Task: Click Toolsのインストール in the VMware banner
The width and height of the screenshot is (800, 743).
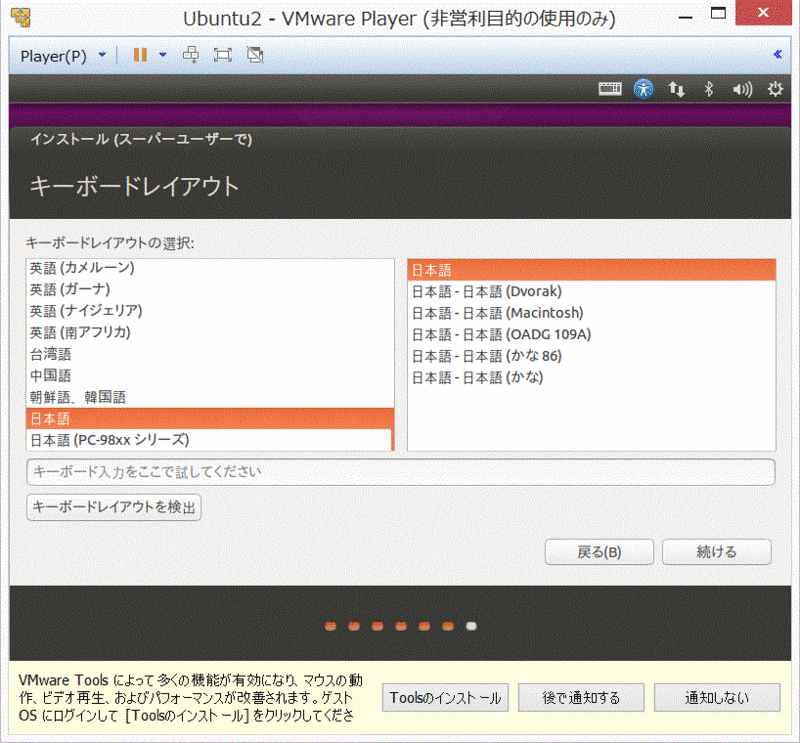Action: tap(444, 698)
